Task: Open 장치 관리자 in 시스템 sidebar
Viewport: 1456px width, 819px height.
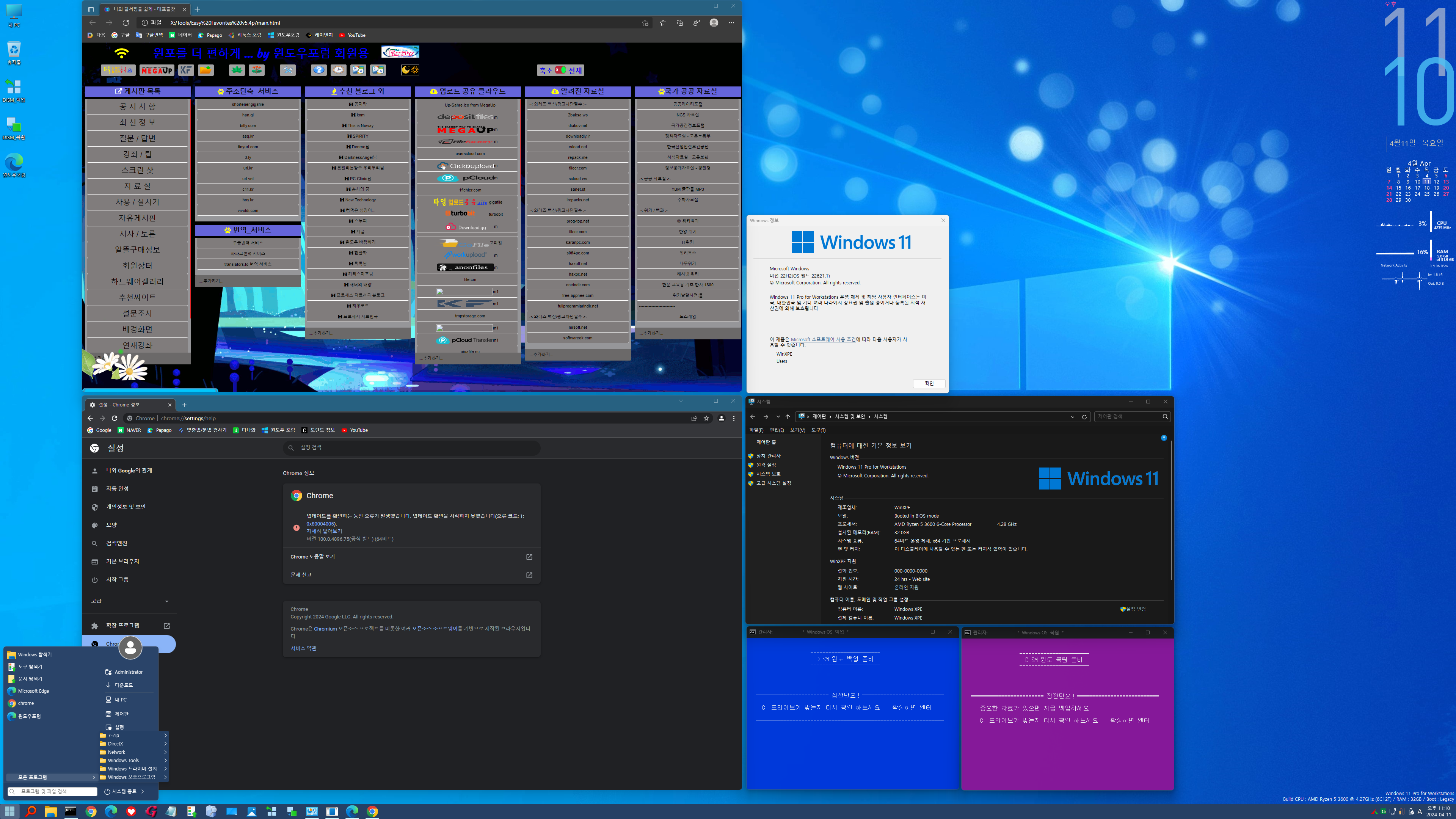Action: (x=768, y=455)
